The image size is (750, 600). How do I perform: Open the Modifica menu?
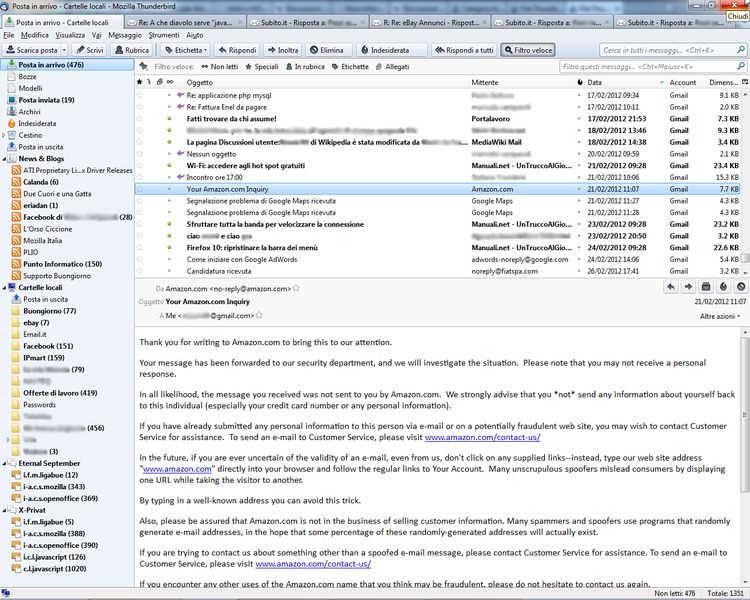coord(34,35)
